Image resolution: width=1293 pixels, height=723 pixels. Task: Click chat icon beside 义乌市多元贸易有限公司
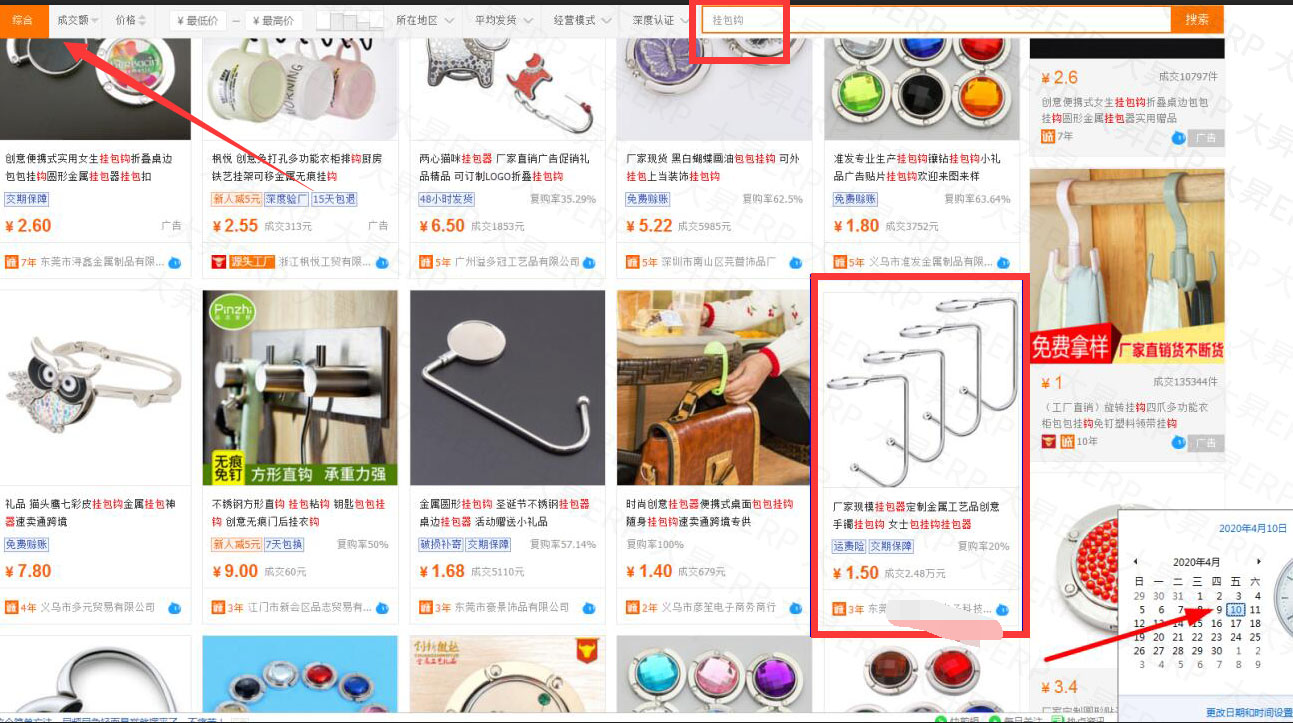click(x=175, y=607)
